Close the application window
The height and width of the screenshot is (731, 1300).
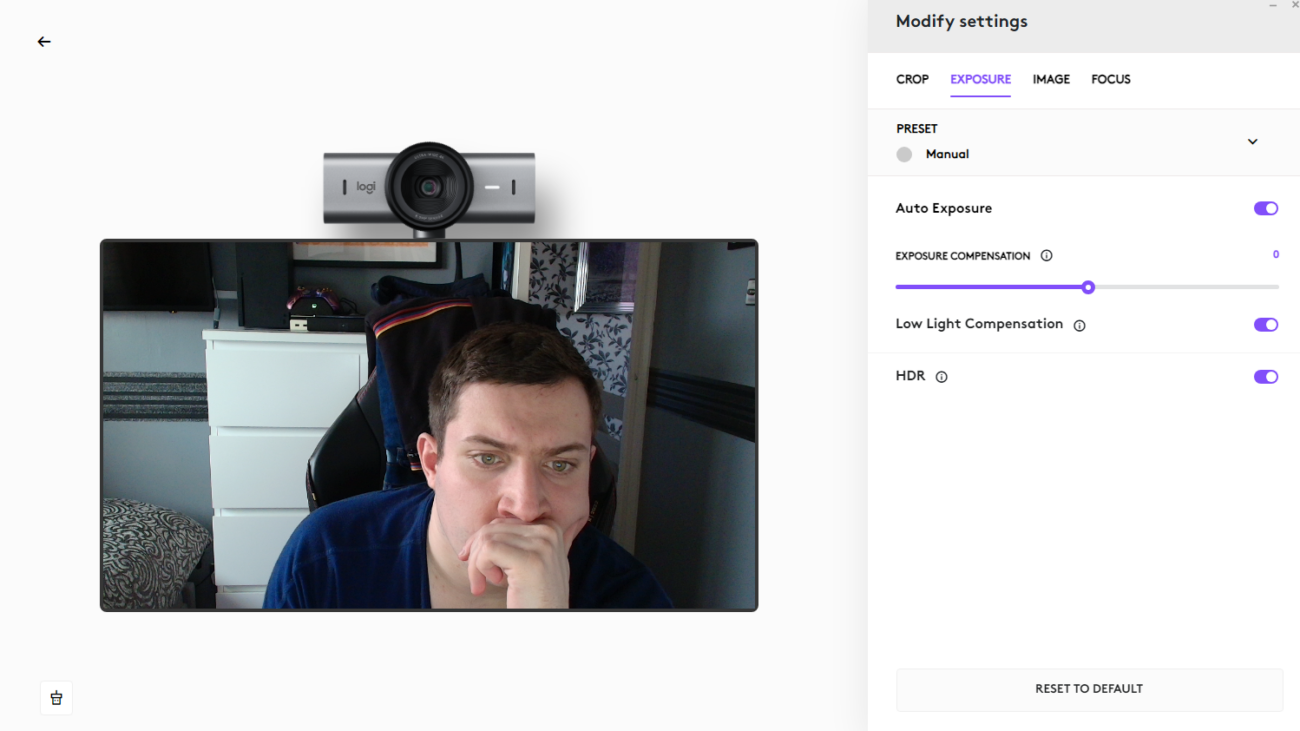pyautogui.click(x=1294, y=6)
